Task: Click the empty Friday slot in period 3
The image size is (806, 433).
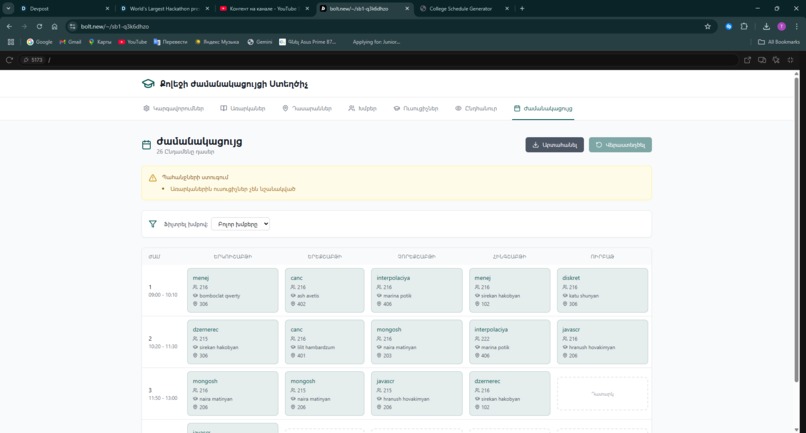Action: (602, 394)
